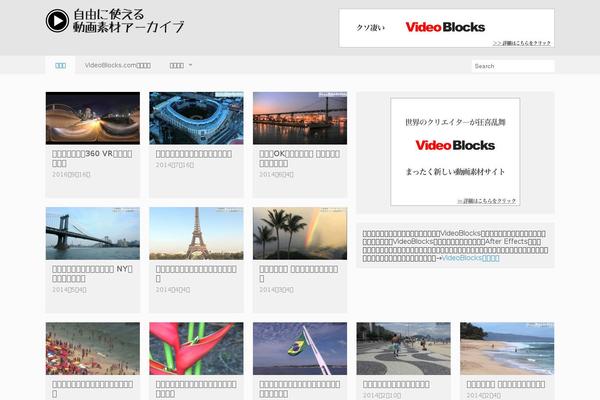Click the sidebar VideoBlocks square ad
The image size is (600, 400).
tap(455, 152)
